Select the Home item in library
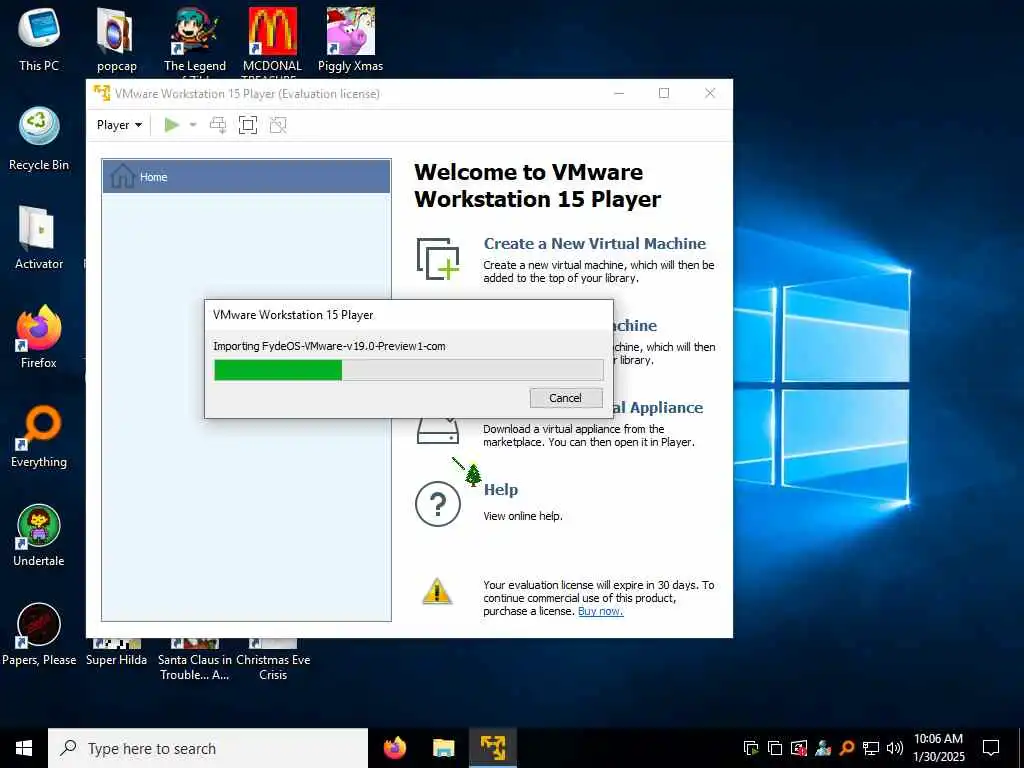 (x=247, y=176)
